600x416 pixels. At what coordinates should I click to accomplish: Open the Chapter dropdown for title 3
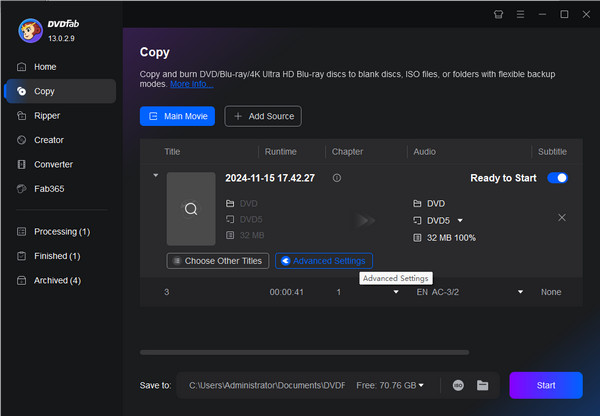point(396,292)
